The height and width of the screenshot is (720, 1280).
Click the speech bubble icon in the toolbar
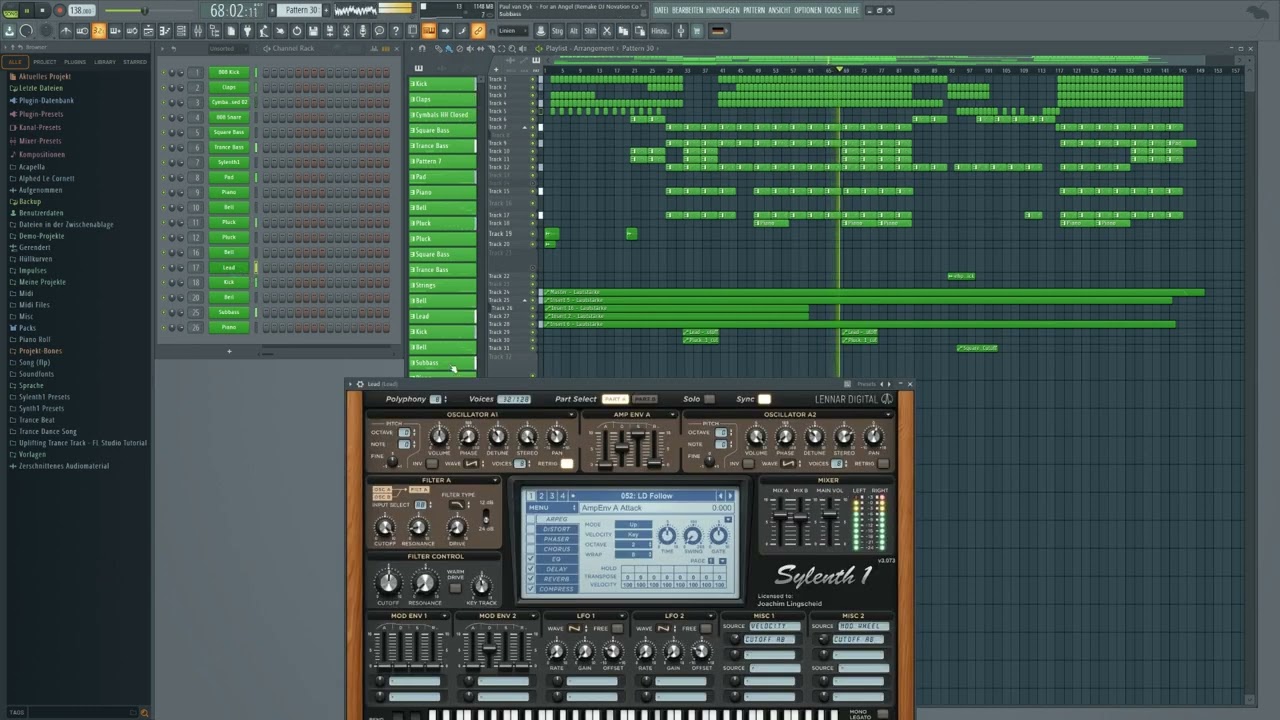(x=379, y=31)
